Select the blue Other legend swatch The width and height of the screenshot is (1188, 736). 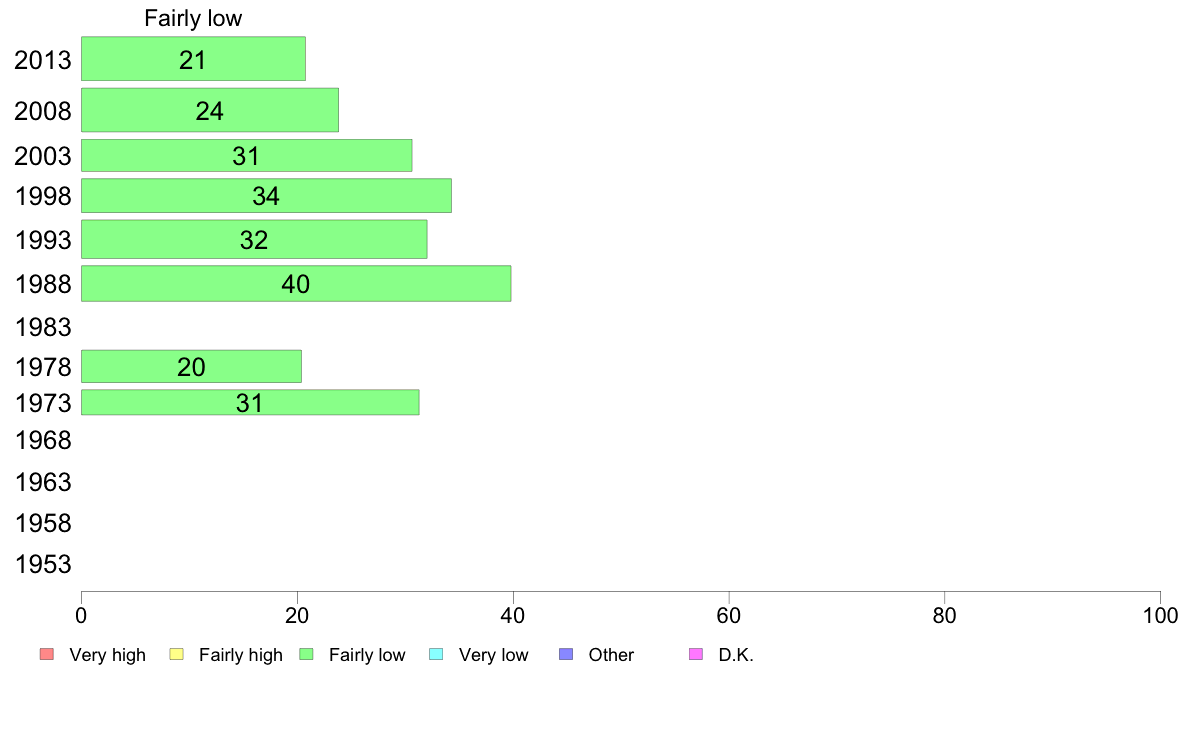(x=566, y=654)
